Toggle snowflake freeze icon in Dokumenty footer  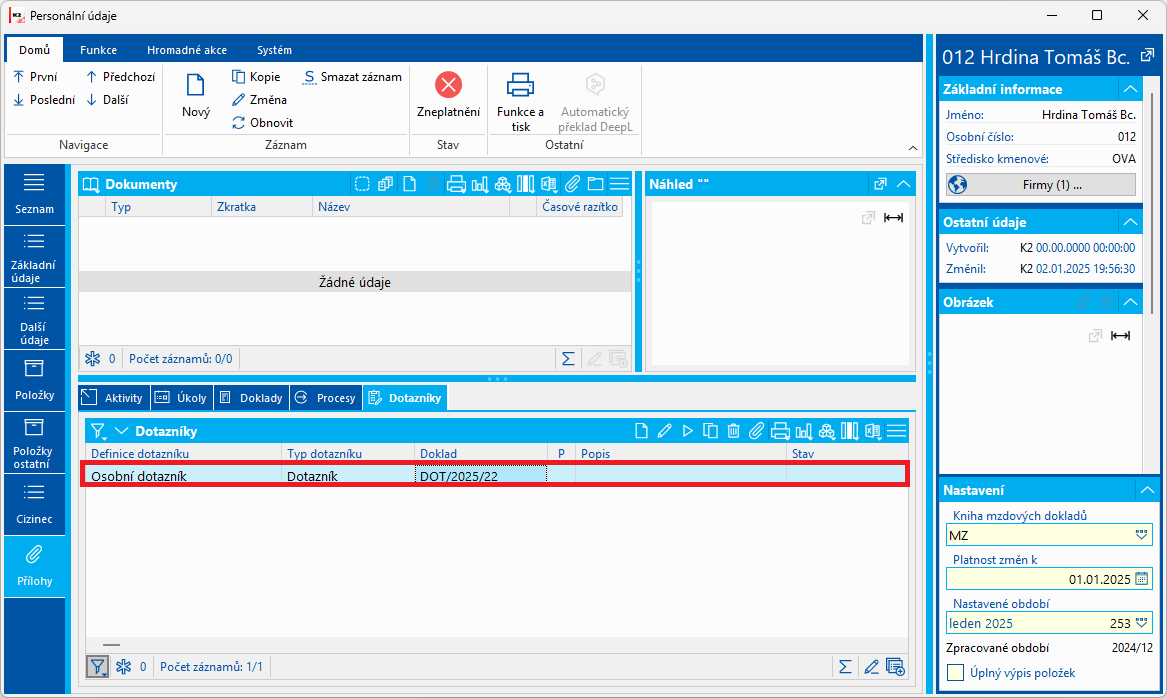click(92, 359)
